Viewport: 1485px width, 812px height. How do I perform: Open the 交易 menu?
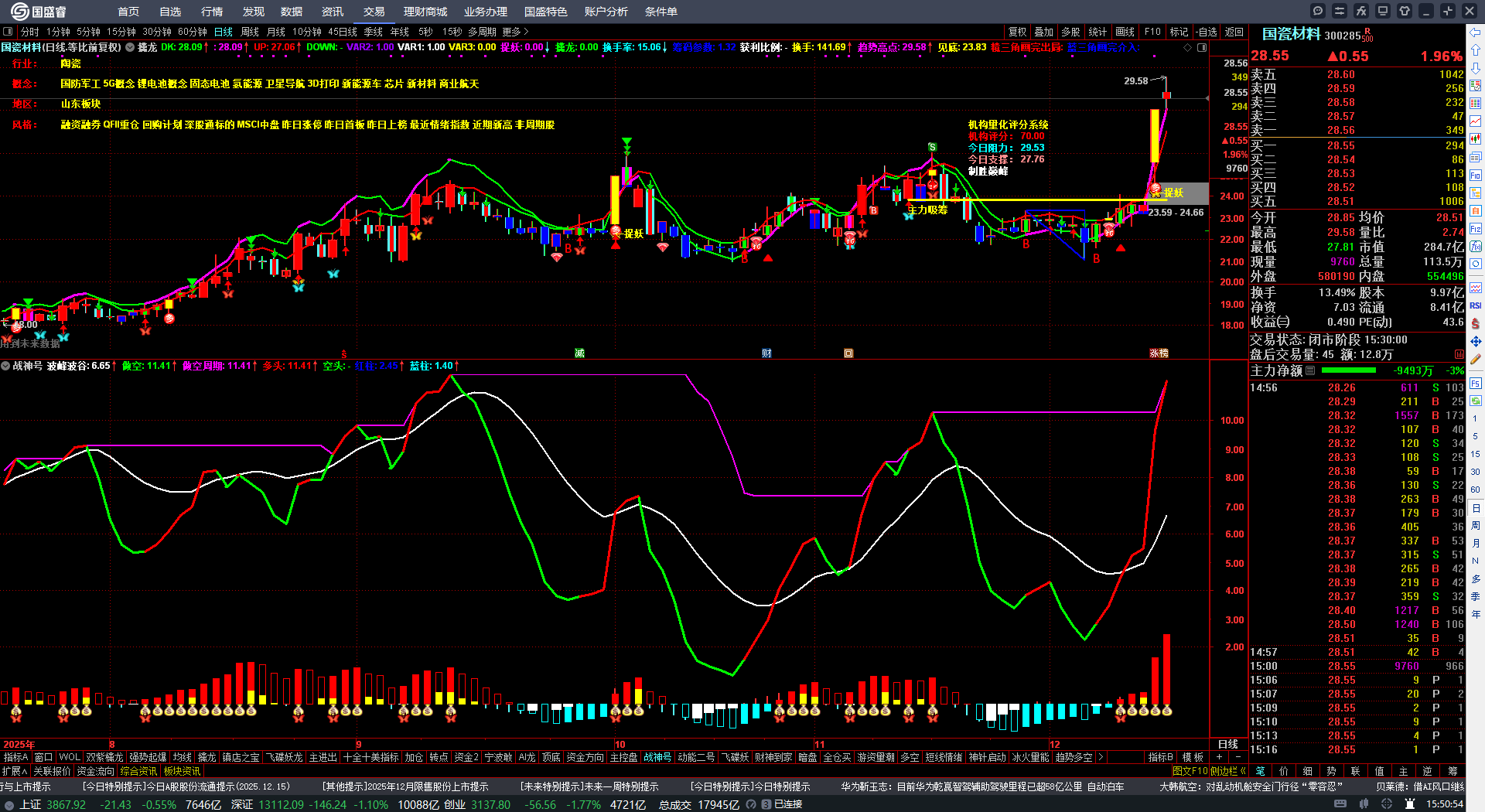pyautogui.click(x=374, y=12)
